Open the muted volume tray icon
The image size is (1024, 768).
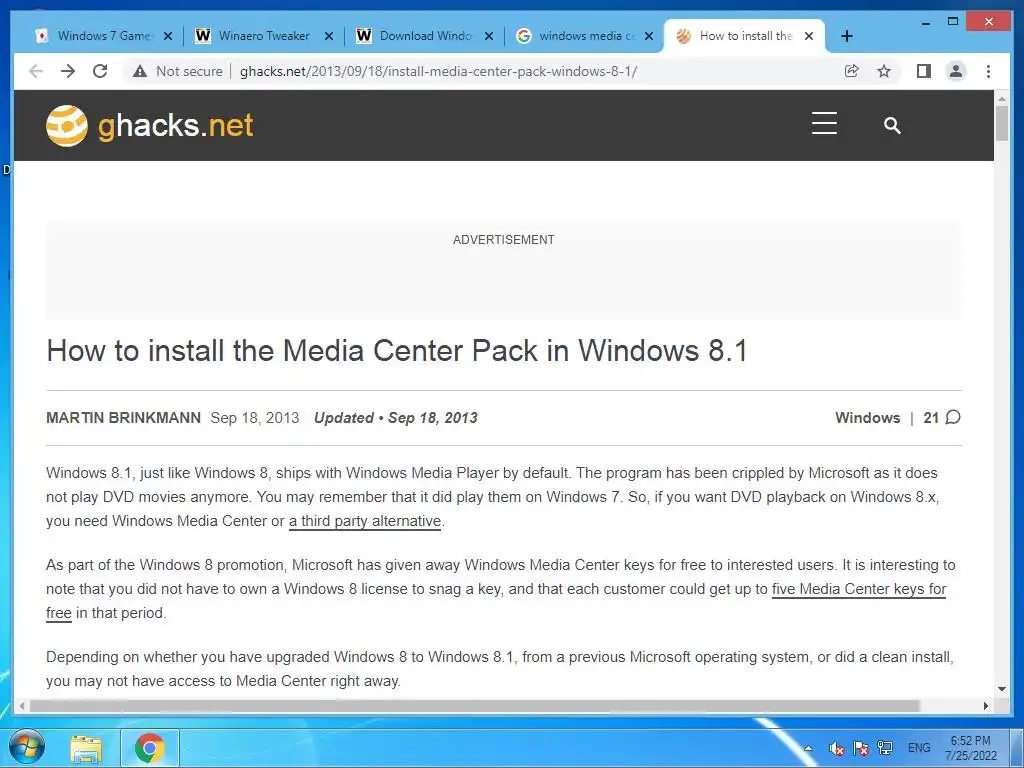click(x=836, y=748)
